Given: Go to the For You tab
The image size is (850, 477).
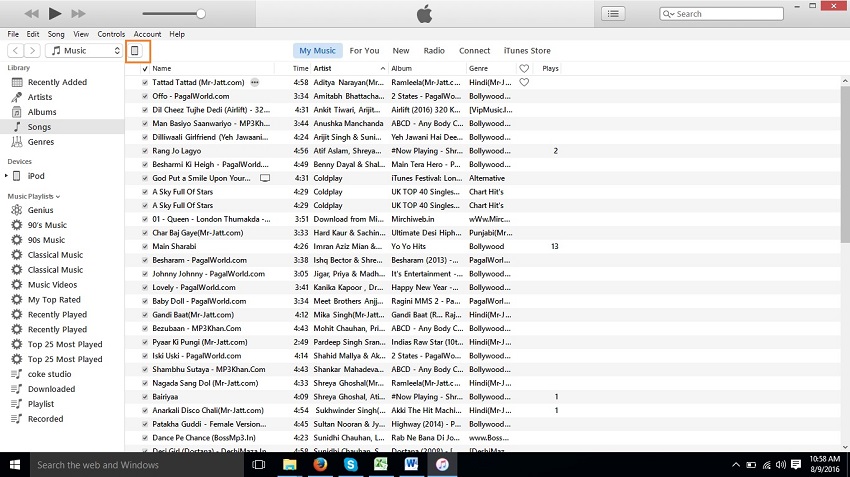Looking at the screenshot, I should point(364,50).
